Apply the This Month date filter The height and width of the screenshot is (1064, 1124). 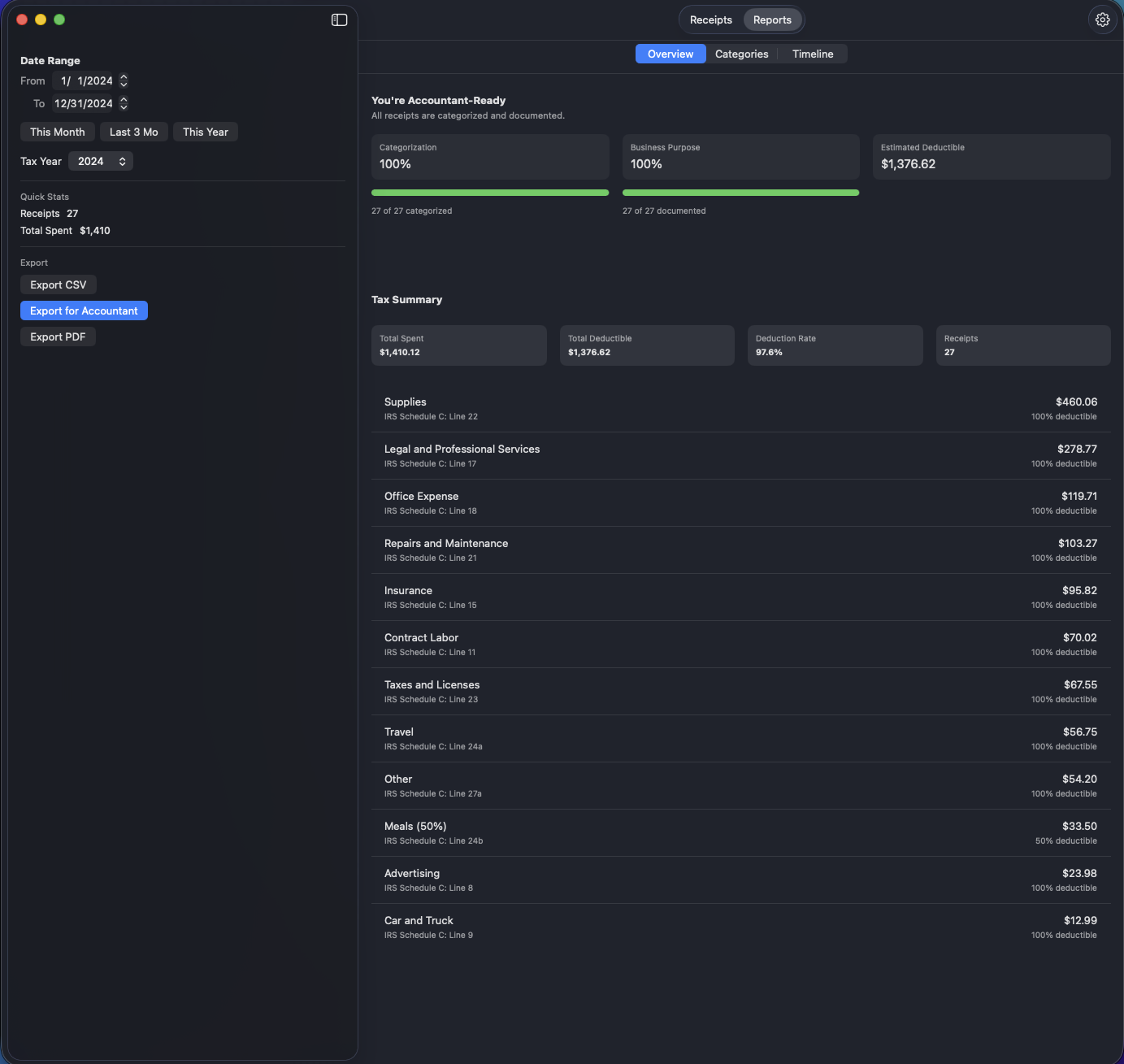57,132
